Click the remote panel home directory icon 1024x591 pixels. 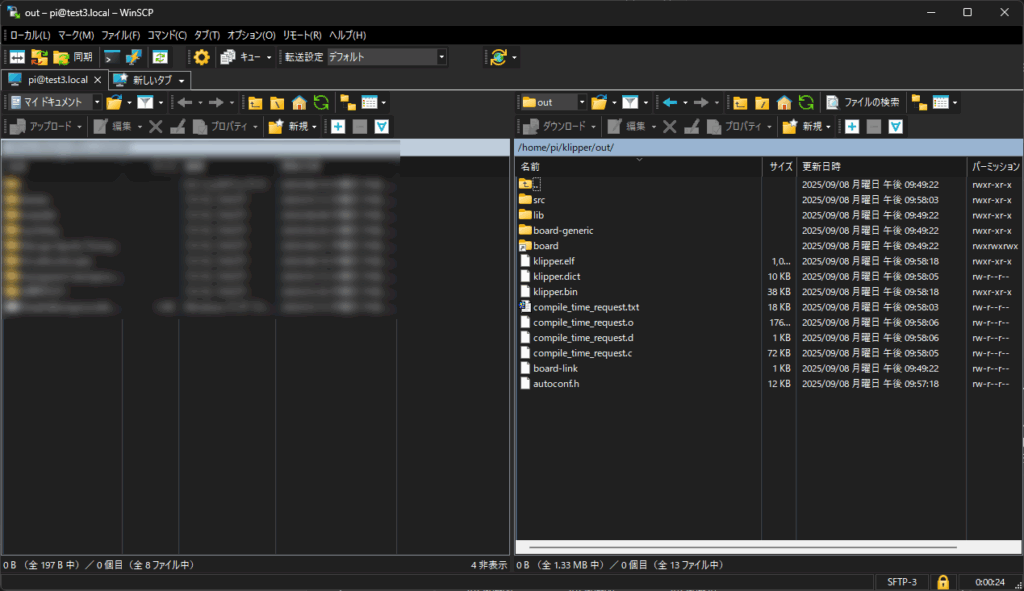(x=784, y=102)
